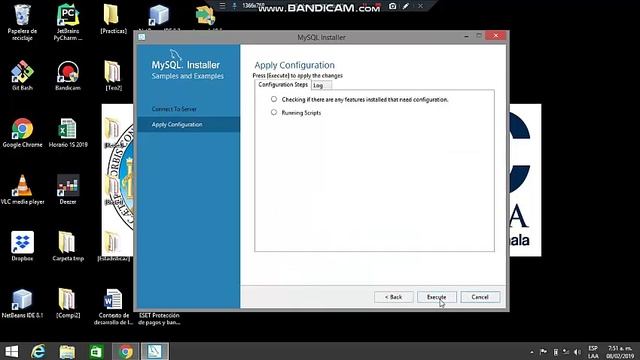Open Horario 1S 2019 Excel file

pyautogui.click(x=68, y=133)
